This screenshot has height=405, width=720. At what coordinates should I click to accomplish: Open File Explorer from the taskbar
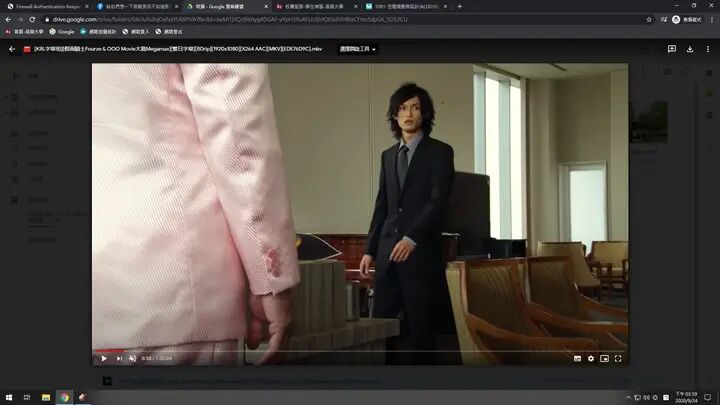tap(45, 397)
